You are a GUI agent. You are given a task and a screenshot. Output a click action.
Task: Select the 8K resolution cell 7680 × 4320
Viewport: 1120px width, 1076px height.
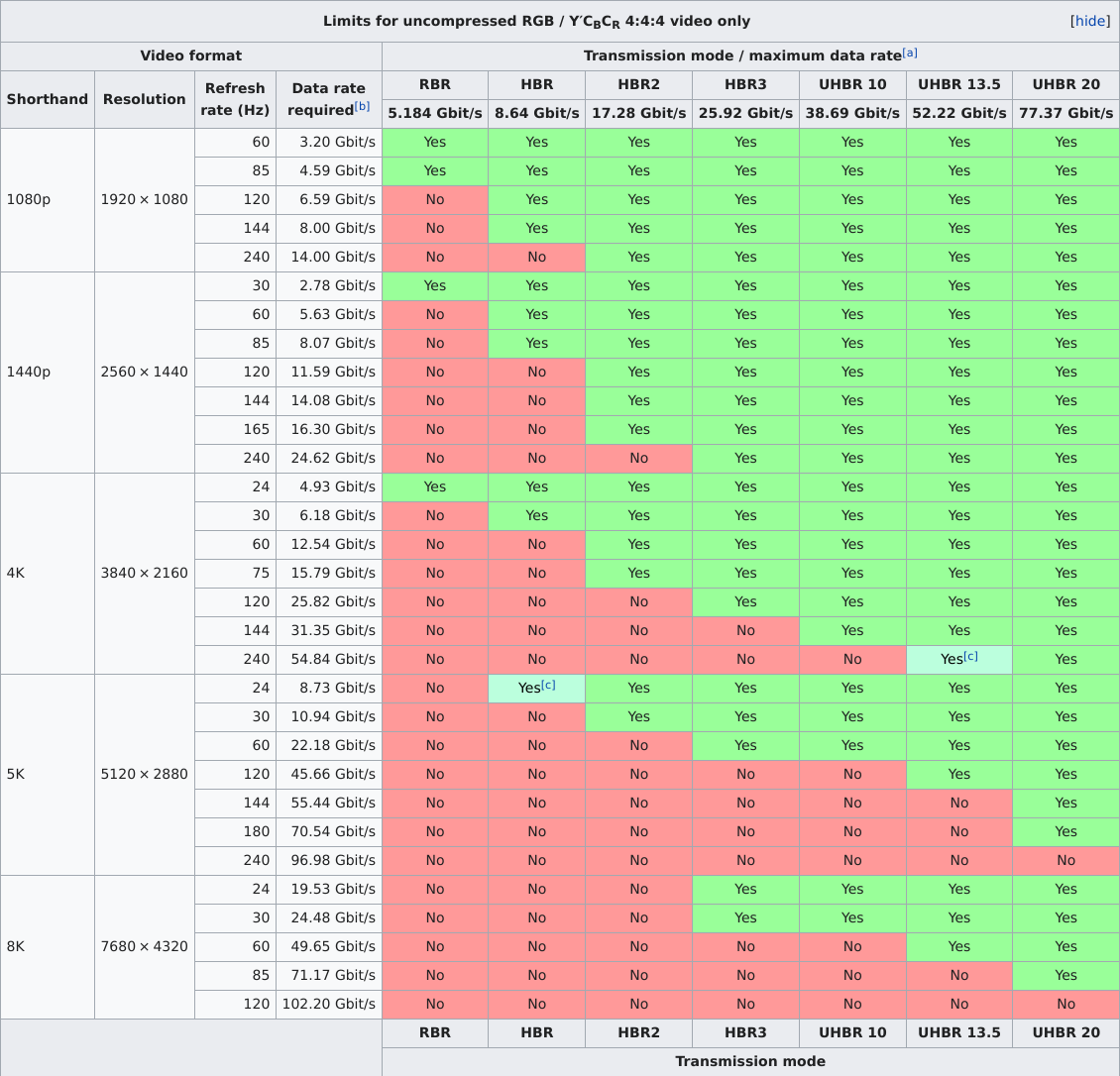144,947
